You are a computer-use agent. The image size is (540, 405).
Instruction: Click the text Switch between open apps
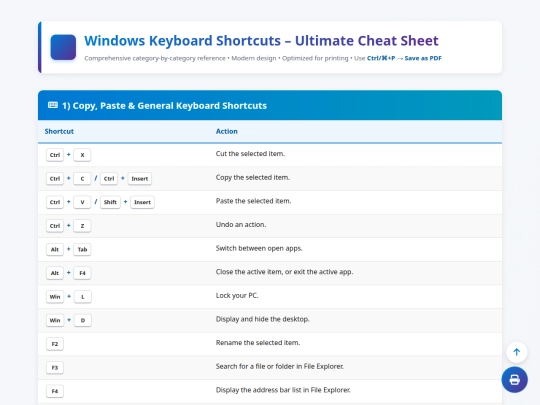259,248
